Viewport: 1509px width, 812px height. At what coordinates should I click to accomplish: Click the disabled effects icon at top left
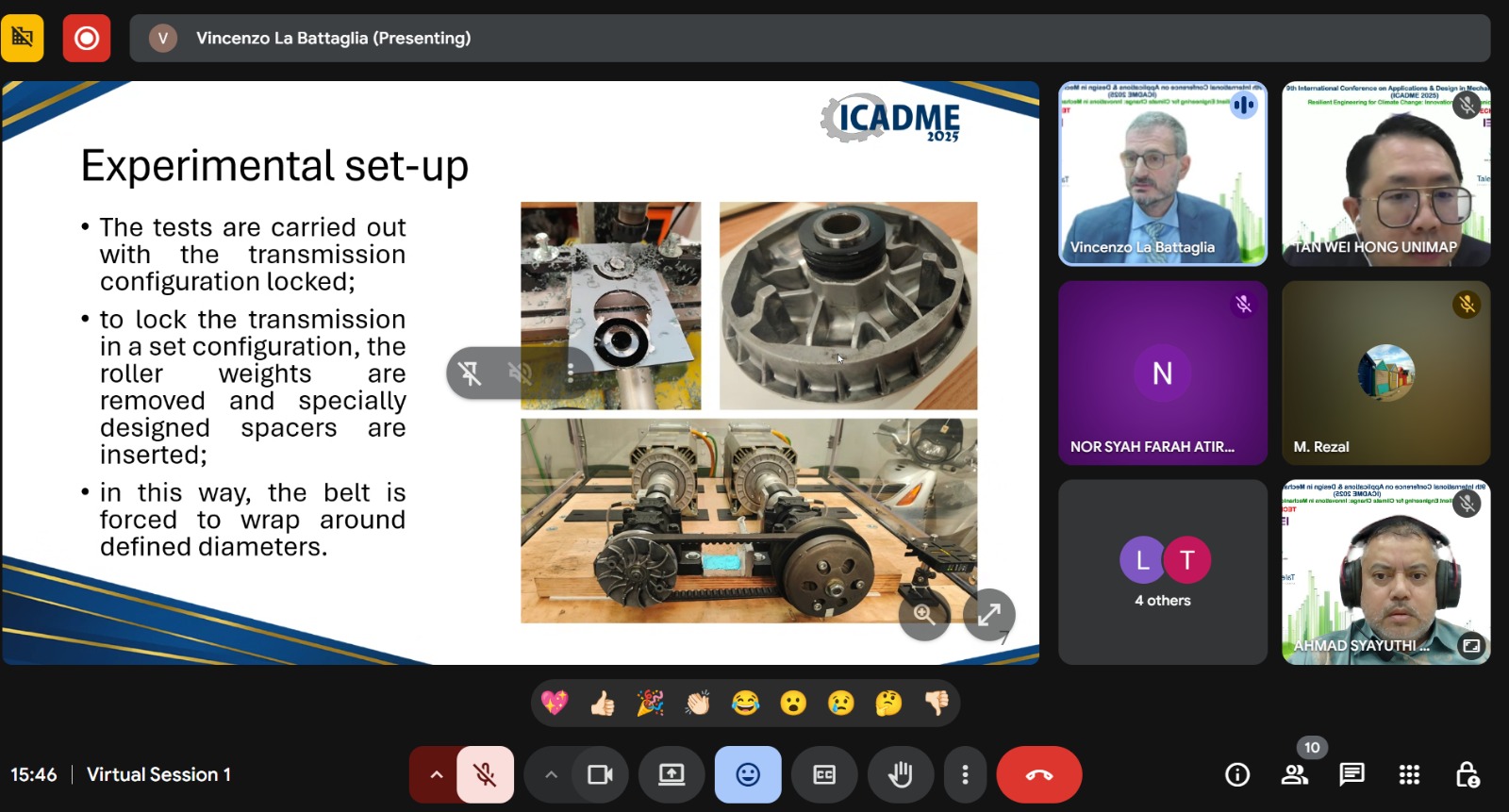click(23, 38)
